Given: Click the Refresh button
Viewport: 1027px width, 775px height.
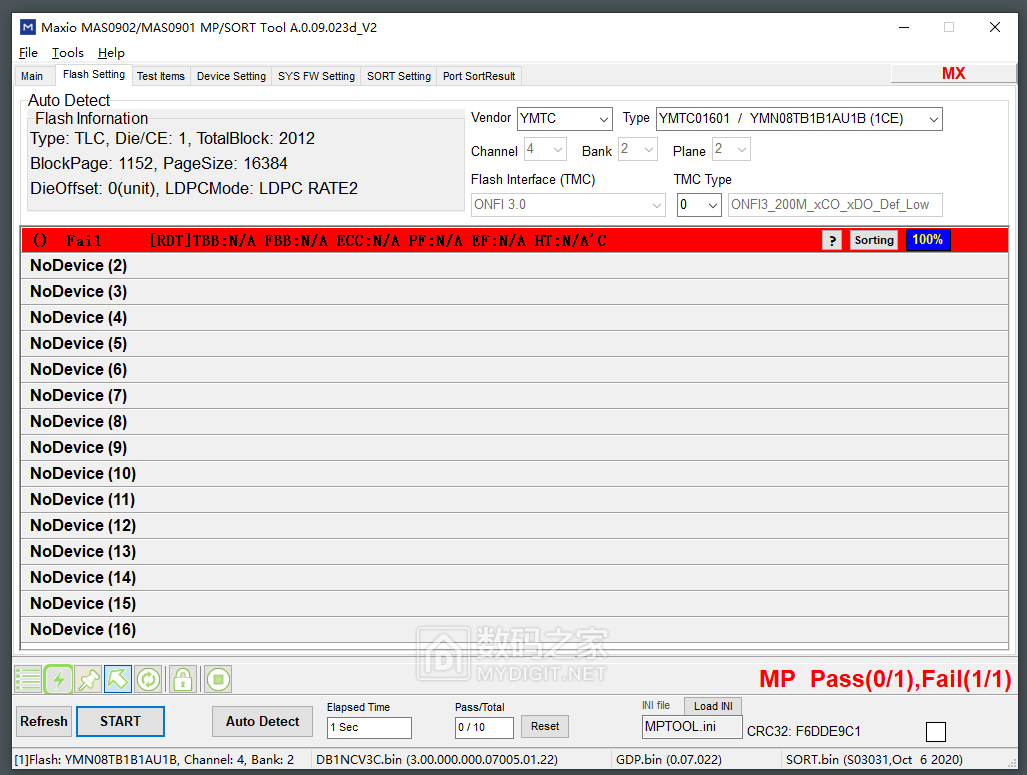Looking at the screenshot, I should coord(44,721).
